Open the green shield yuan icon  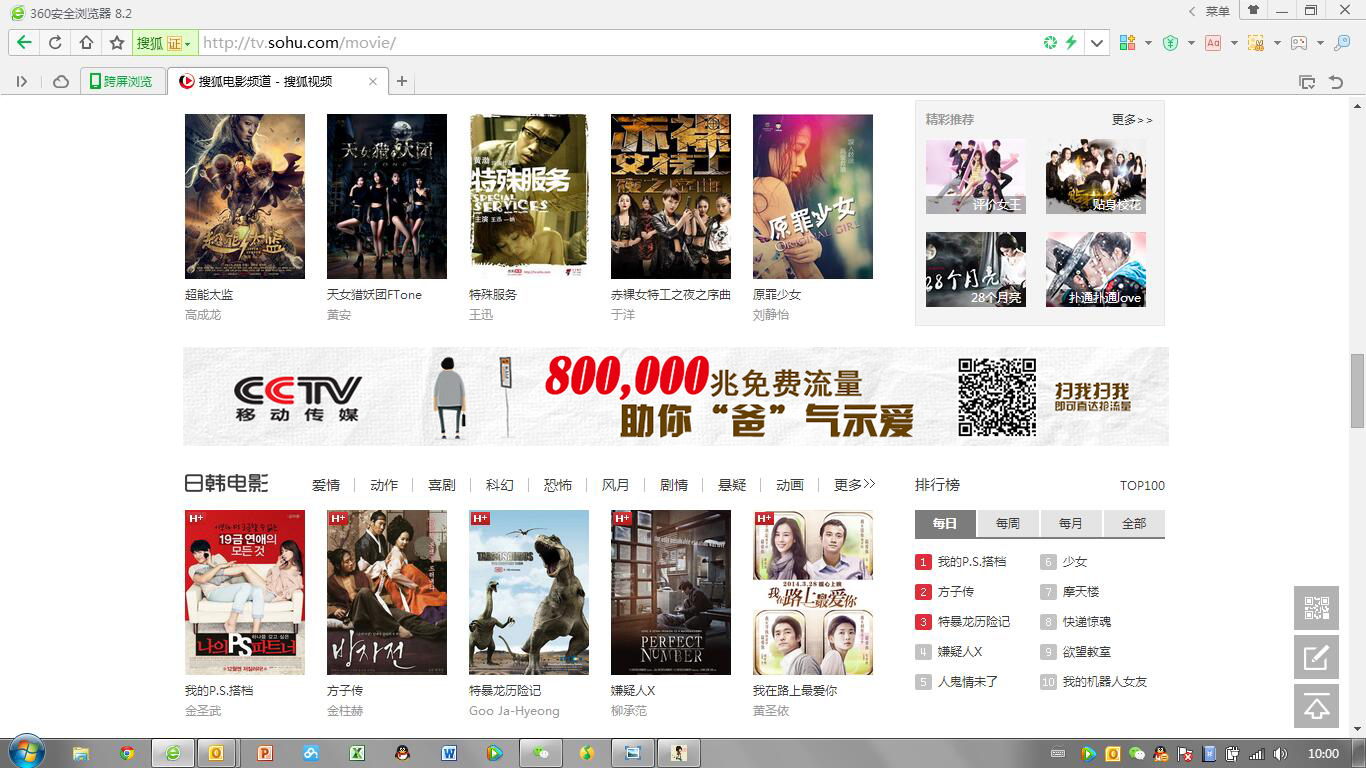(1170, 43)
